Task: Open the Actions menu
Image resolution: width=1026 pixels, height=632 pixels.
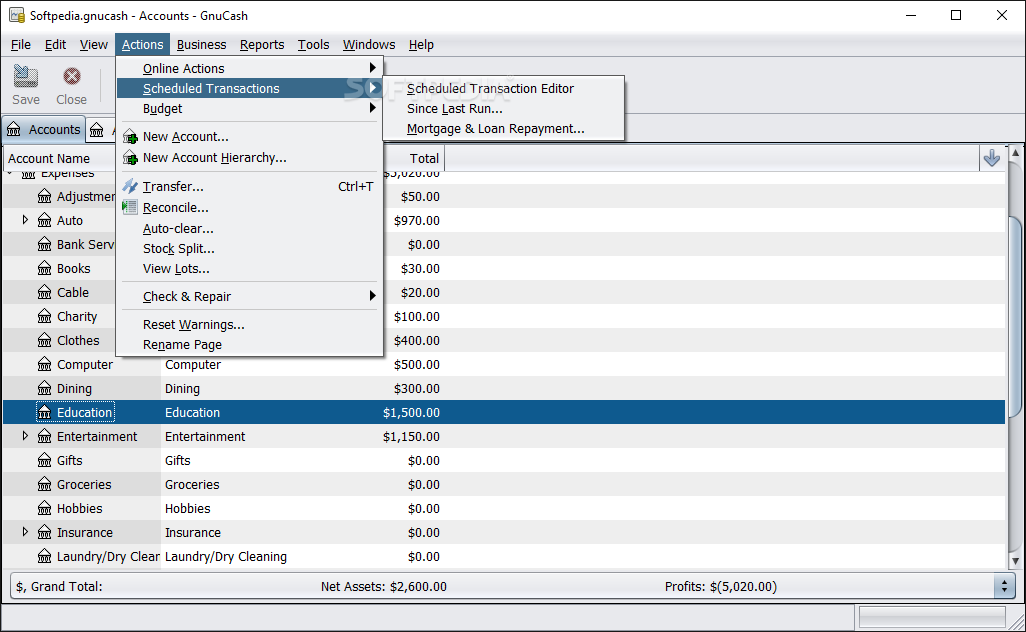Action: pos(142,44)
